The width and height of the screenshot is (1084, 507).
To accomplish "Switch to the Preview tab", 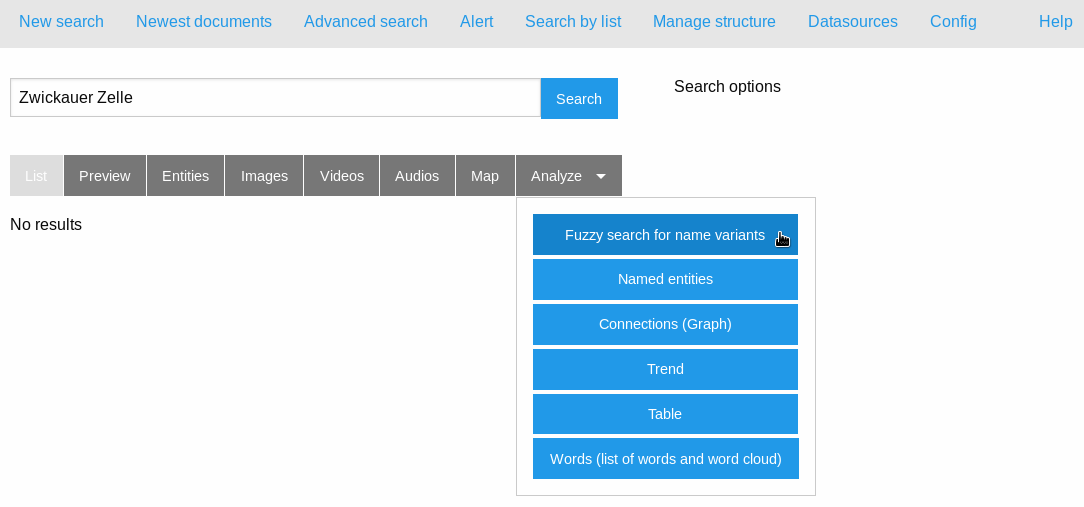I will [104, 176].
